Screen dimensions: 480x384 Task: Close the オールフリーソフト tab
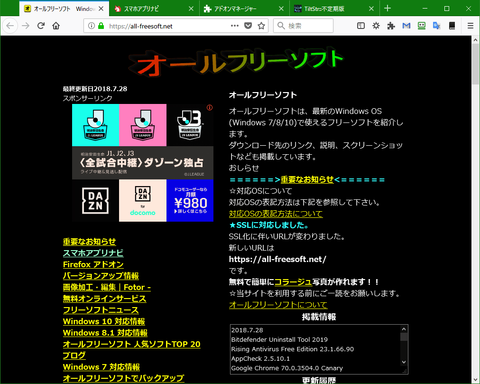coord(101,9)
